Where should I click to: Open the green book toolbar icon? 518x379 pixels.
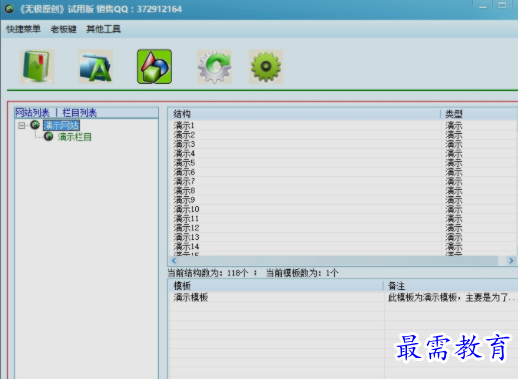click(x=37, y=67)
